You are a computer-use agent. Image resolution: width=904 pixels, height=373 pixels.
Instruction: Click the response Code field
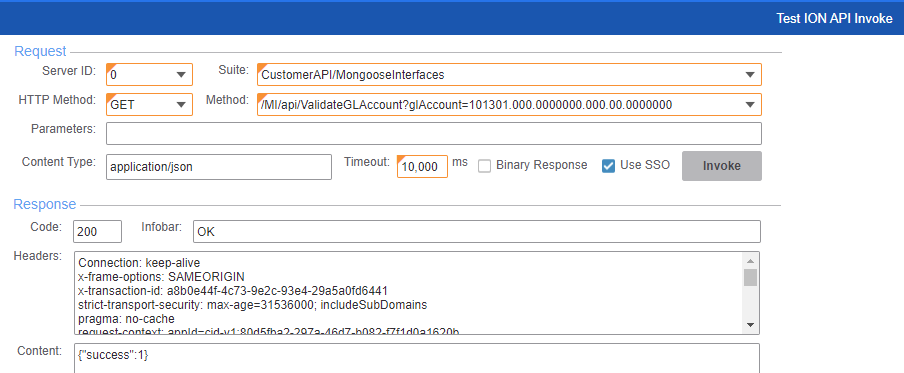coord(97,232)
